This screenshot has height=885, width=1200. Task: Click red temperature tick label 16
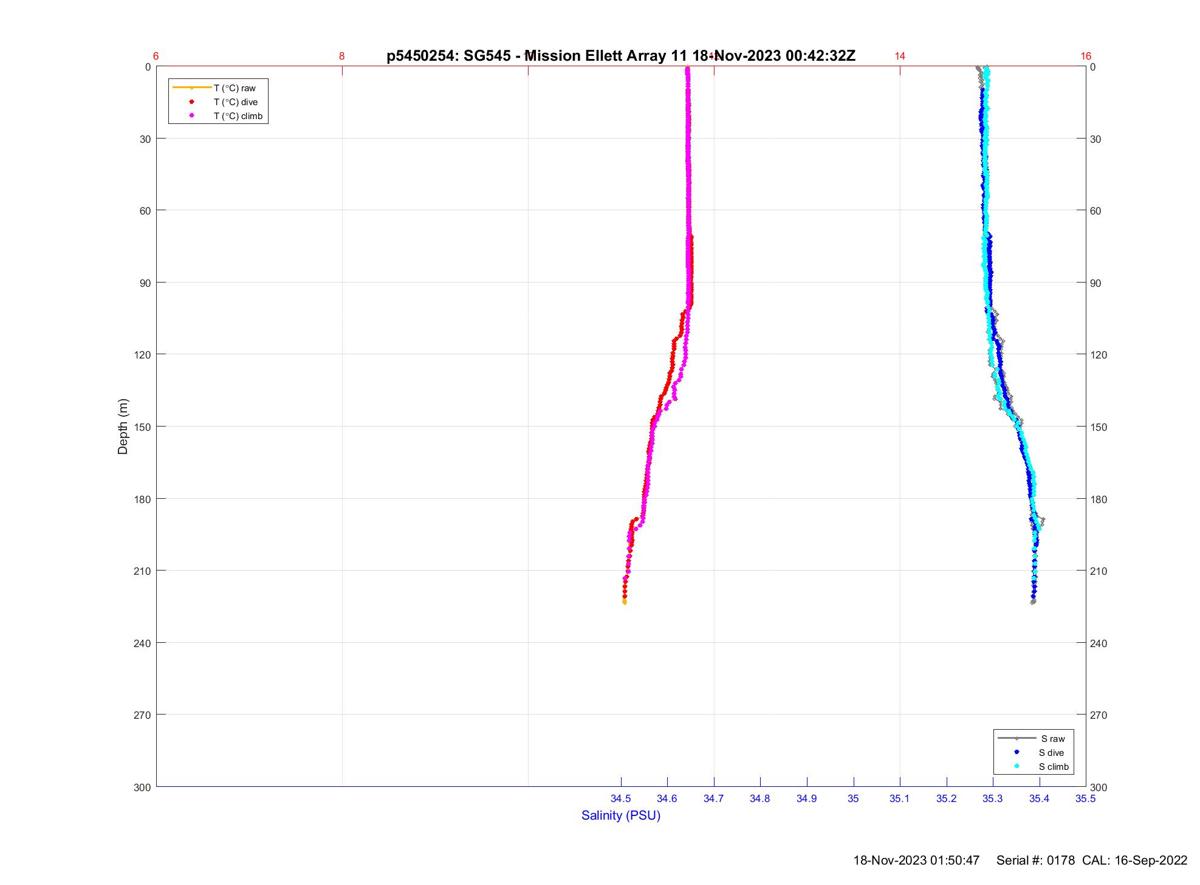tap(1086, 56)
